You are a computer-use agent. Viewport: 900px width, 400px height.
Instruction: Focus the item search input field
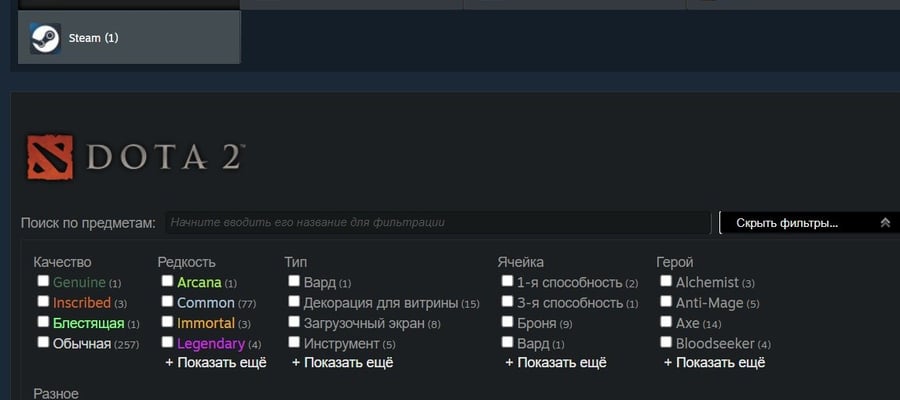pyautogui.click(x=438, y=223)
